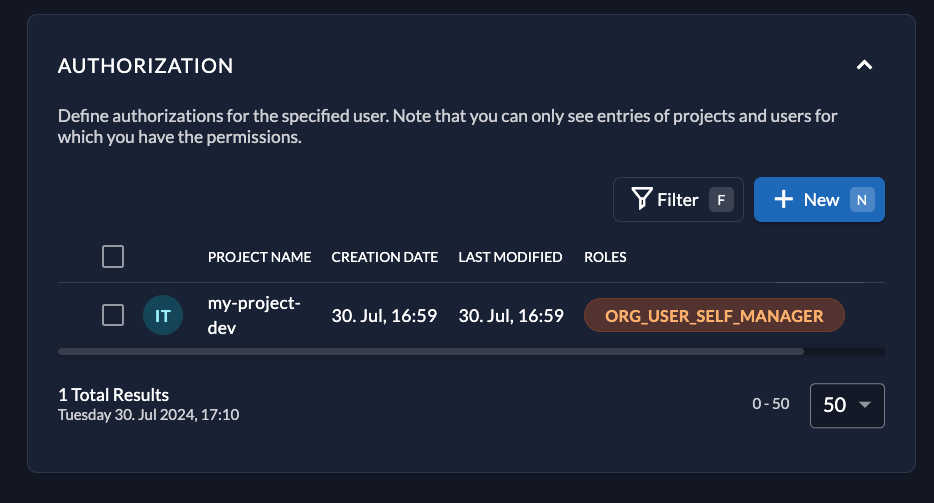Click the F shortcut key badge
Viewport: 934px width, 503px height.
point(721,200)
